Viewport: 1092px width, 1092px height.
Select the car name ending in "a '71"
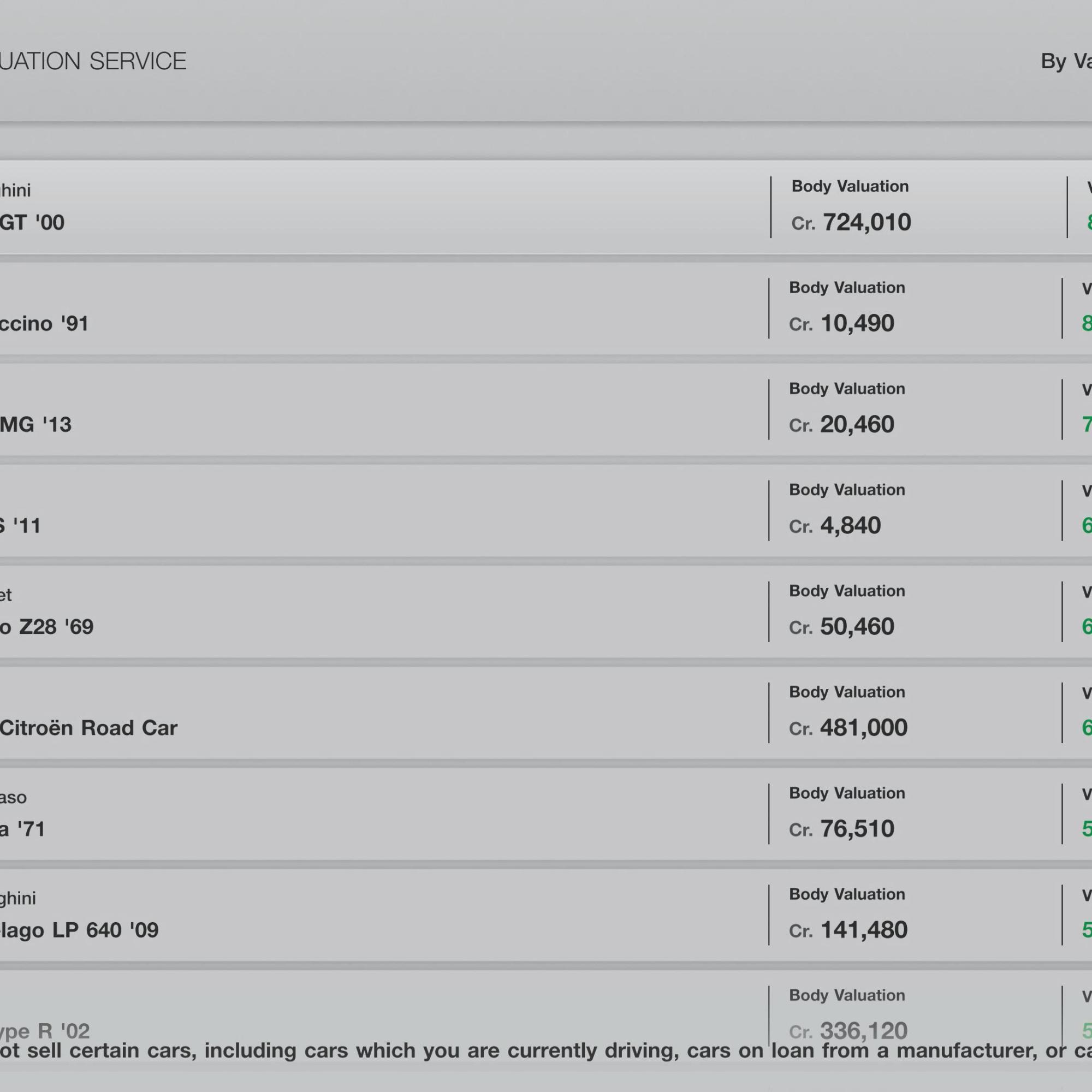(x=22, y=829)
